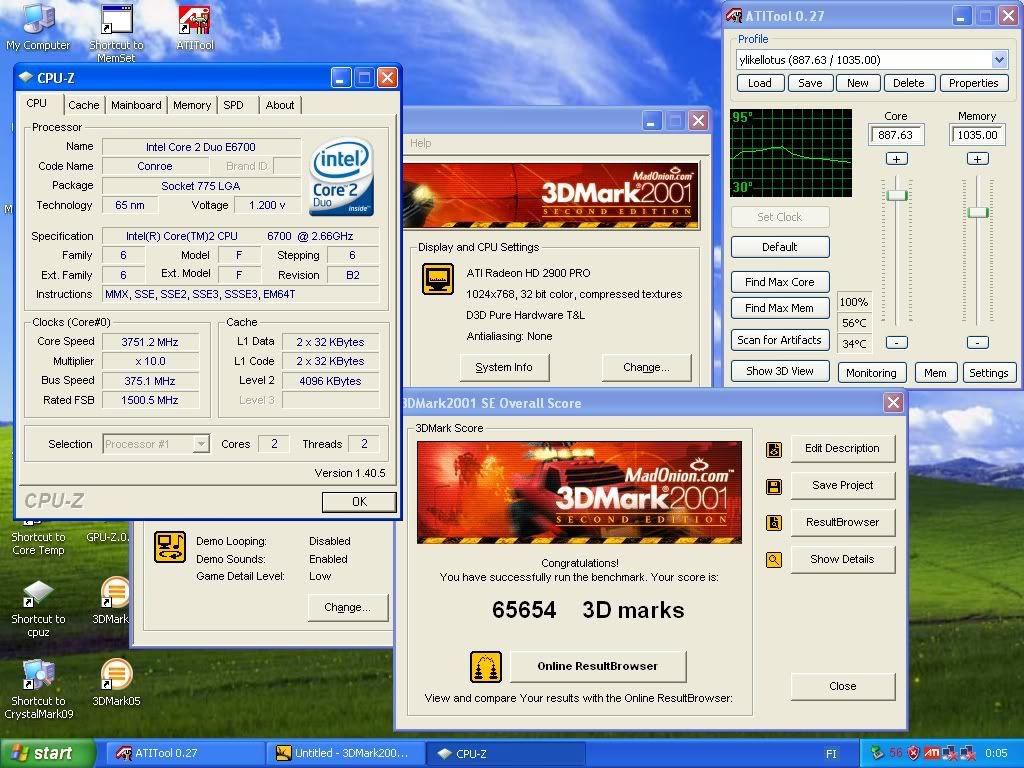Open profile Properties in ATITool
The height and width of the screenshot is (768, 1024).
(x=974, y=83)
